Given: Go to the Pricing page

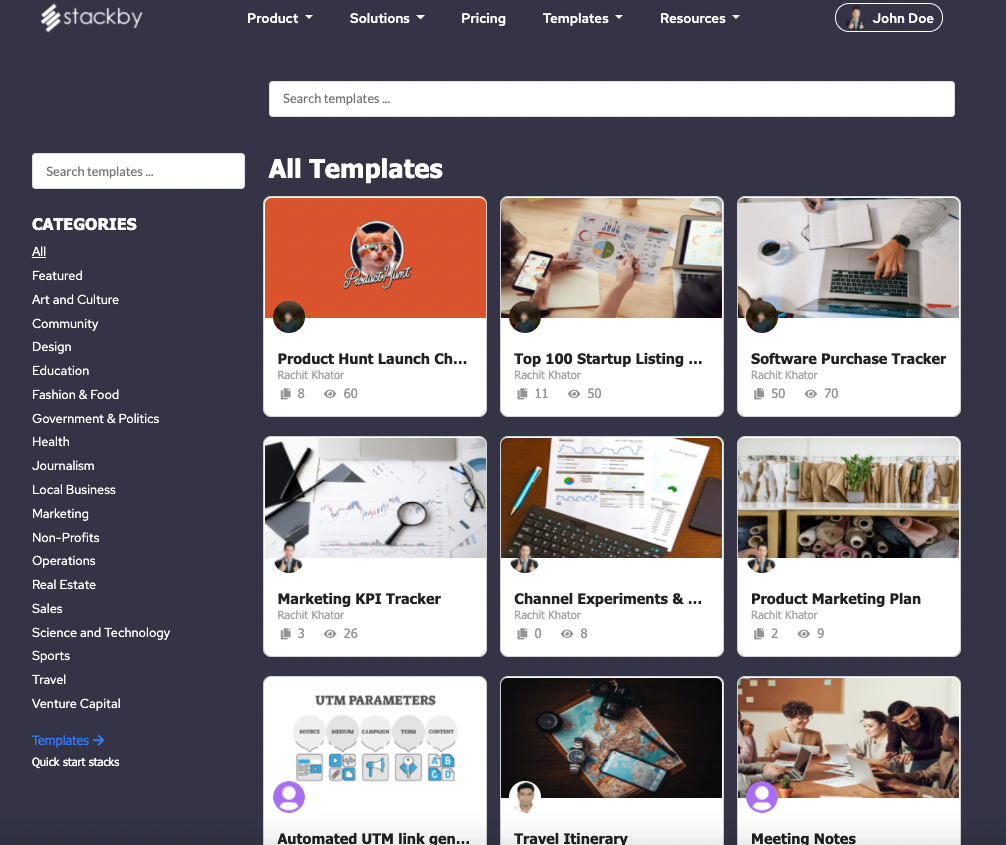Looking at the screenshot, I should 483,19.
